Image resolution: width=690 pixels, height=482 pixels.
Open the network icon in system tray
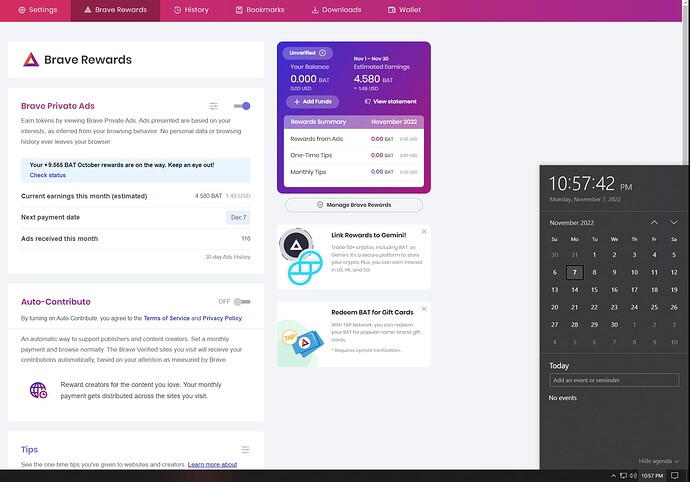point(623,475)
